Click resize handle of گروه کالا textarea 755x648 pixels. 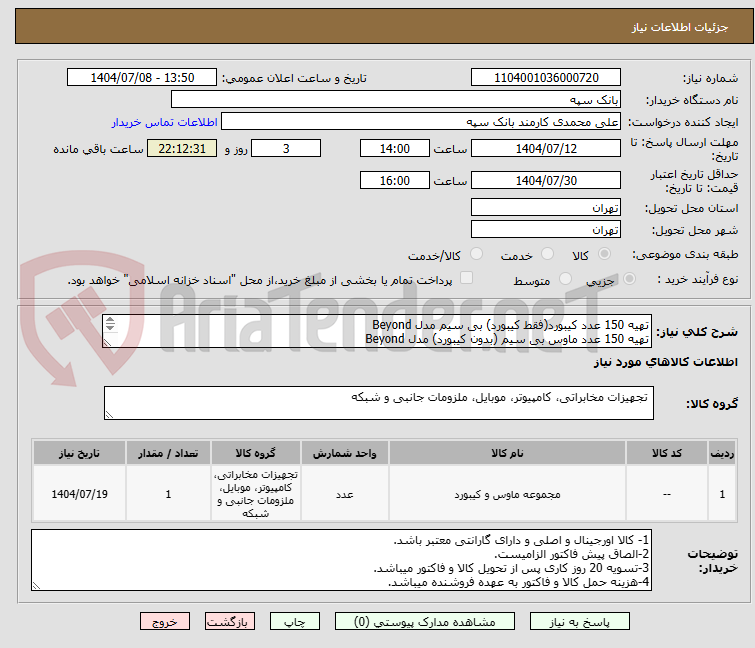pos(110,415)
